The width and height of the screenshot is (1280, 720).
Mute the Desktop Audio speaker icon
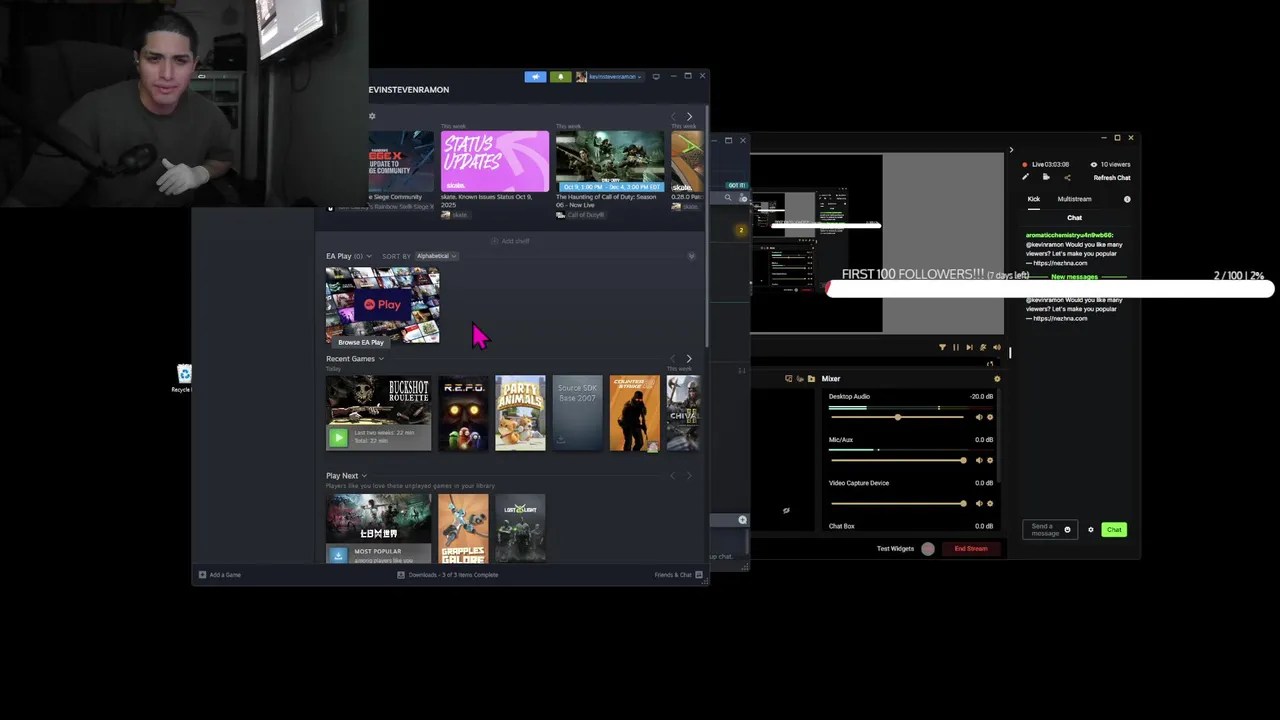(x=979, y=417)
